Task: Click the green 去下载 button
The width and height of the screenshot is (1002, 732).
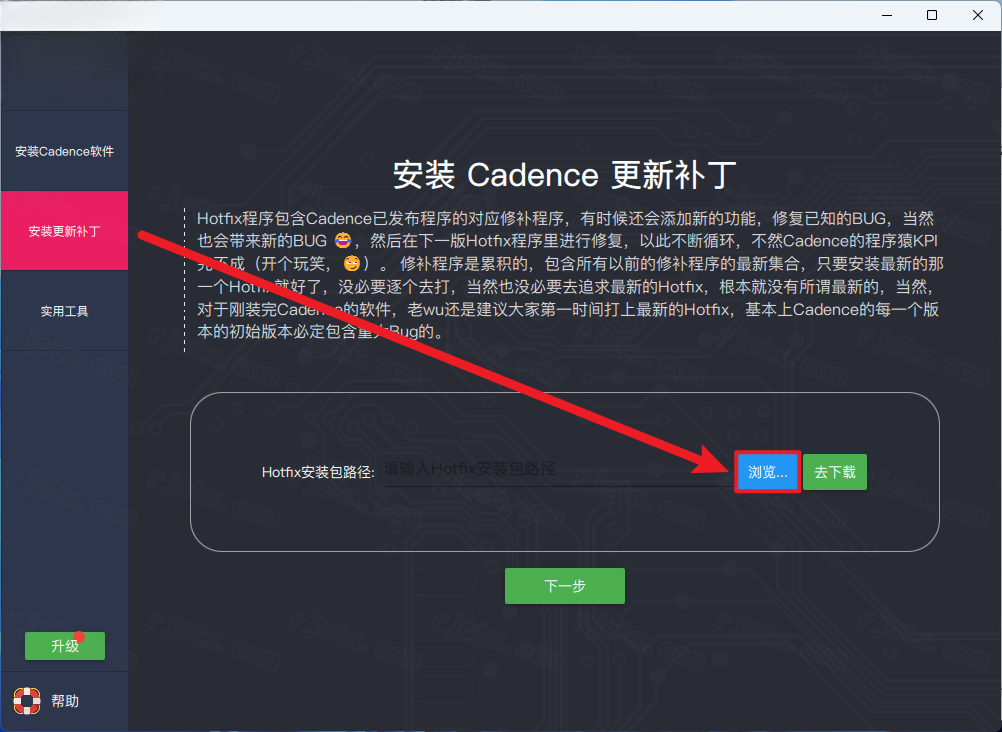Action: pyautogui.click(x=835, y=472)
